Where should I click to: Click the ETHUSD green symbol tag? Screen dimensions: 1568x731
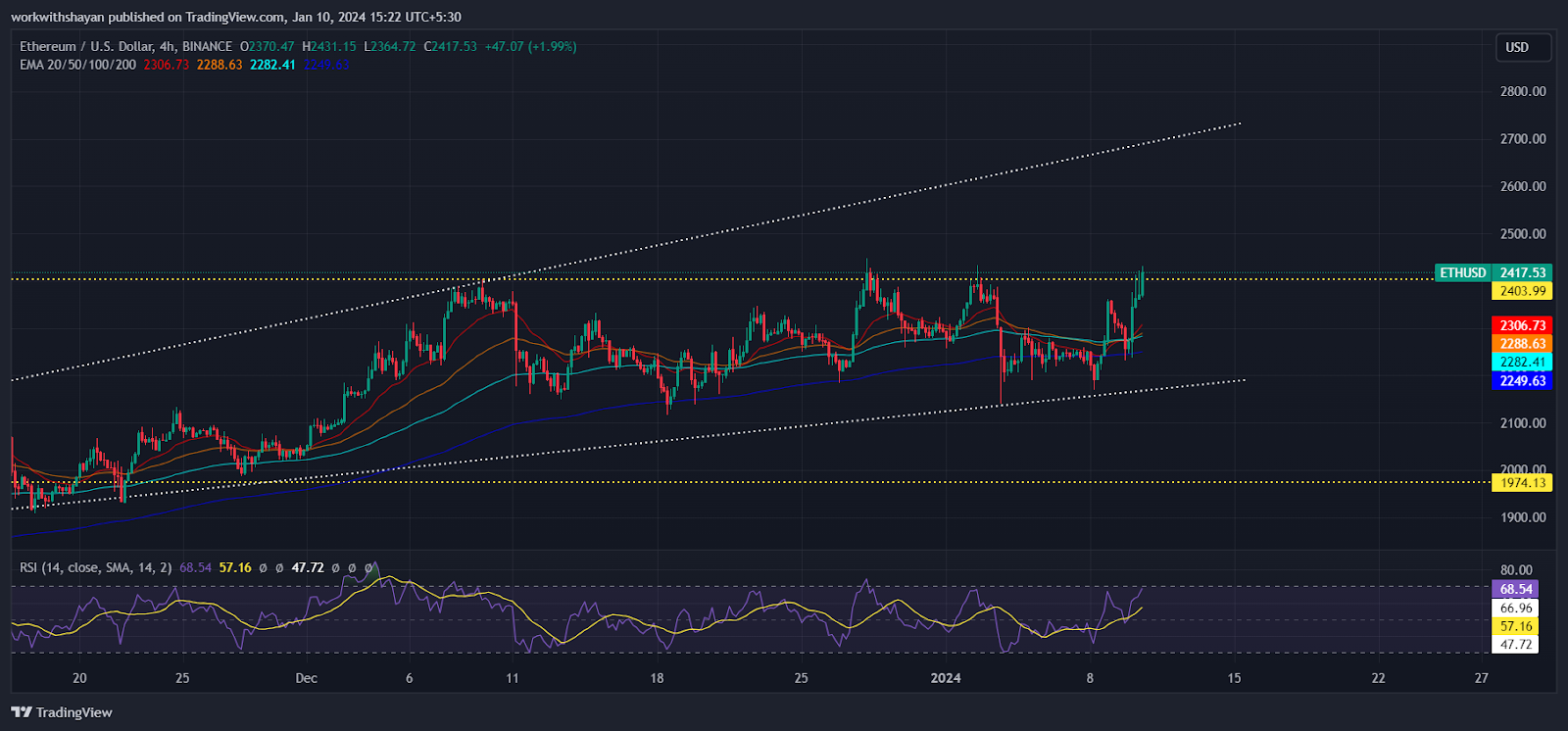1462,273
